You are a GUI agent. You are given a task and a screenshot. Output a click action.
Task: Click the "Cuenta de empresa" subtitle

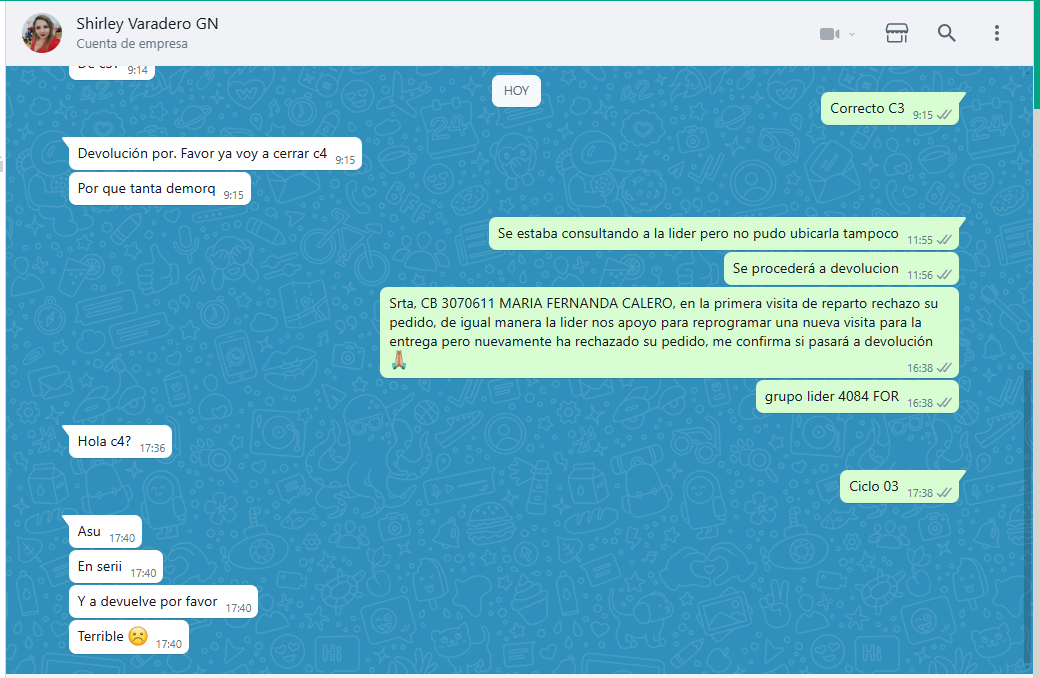click(132, 44)
